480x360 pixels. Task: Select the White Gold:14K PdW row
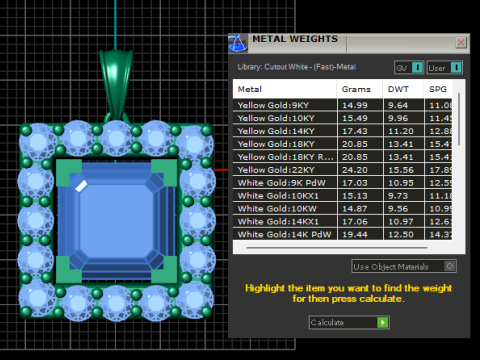pyautogui.click(x=342, y=234)
